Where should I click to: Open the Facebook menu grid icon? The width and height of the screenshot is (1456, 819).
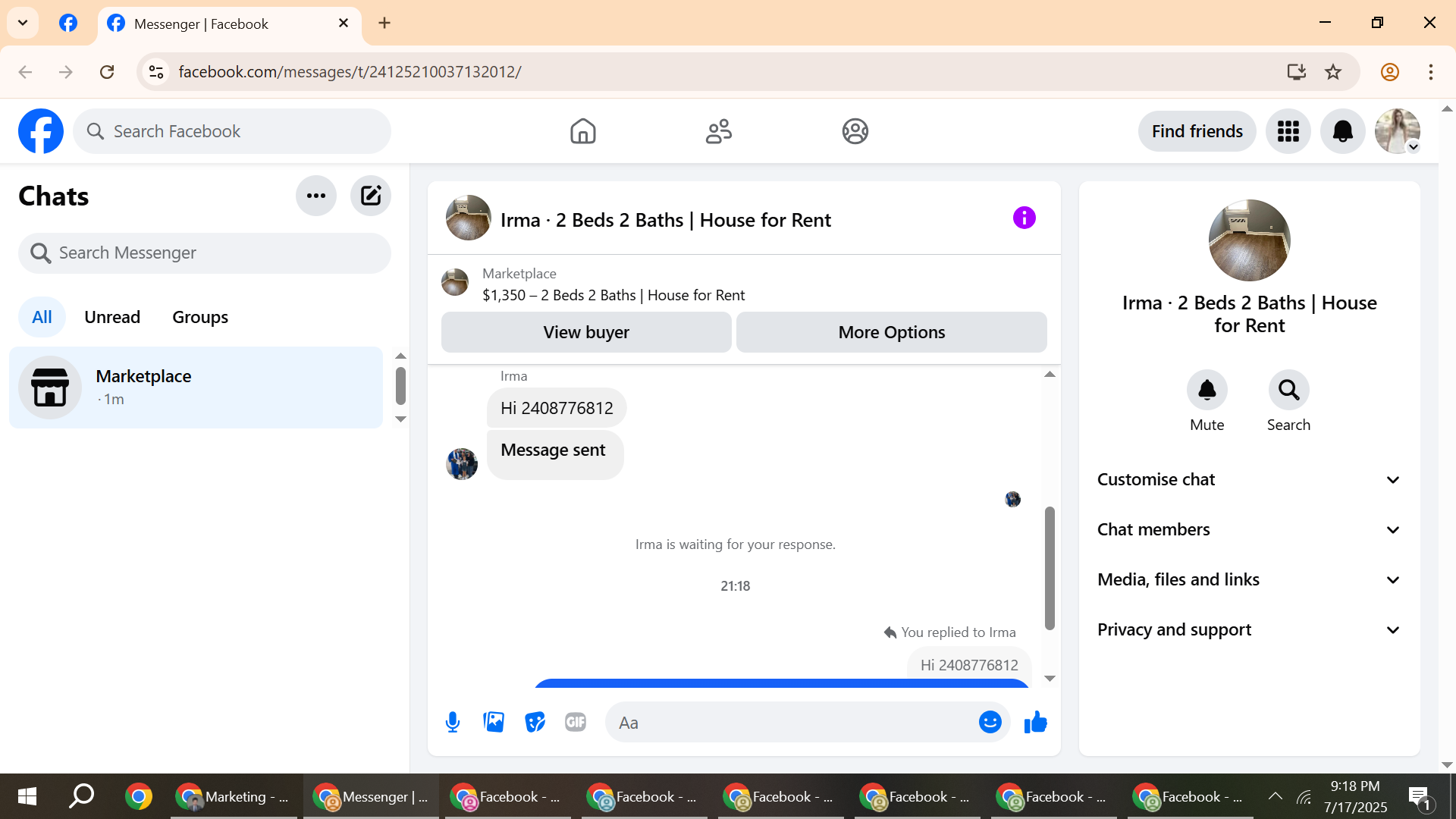(x=1288, y=131)
